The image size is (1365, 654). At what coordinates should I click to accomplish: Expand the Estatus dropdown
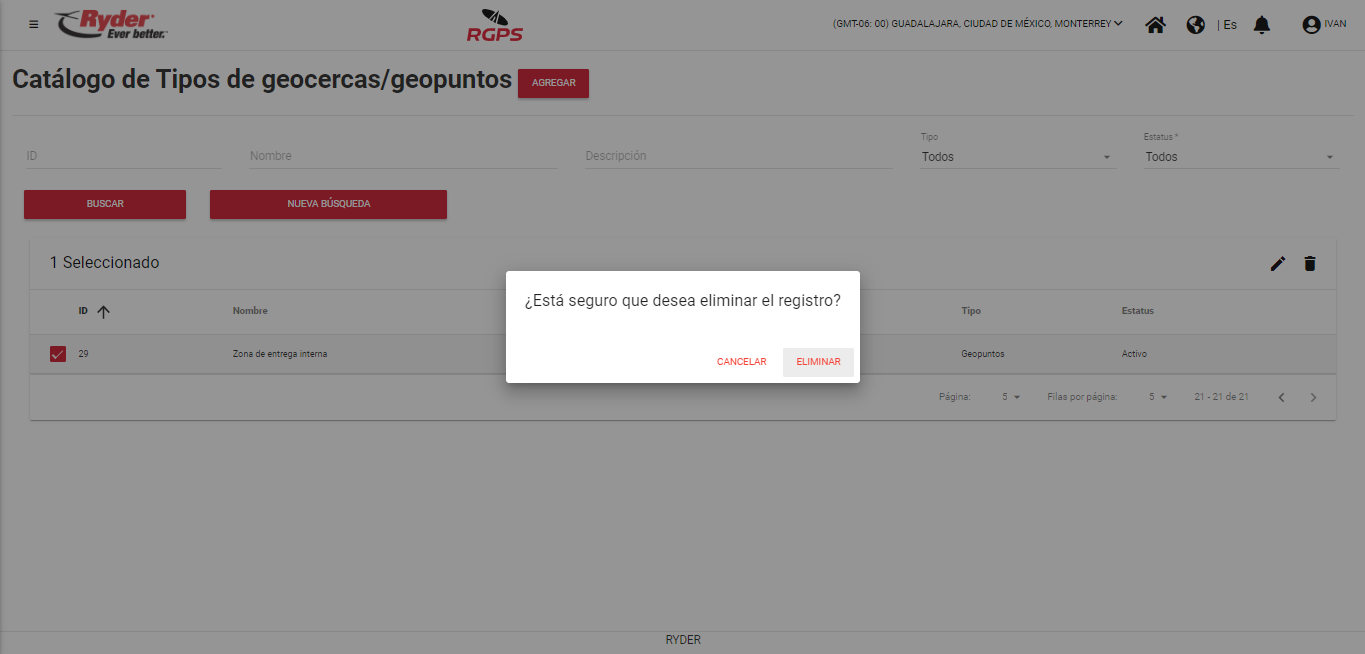[x=1240, y=157]
